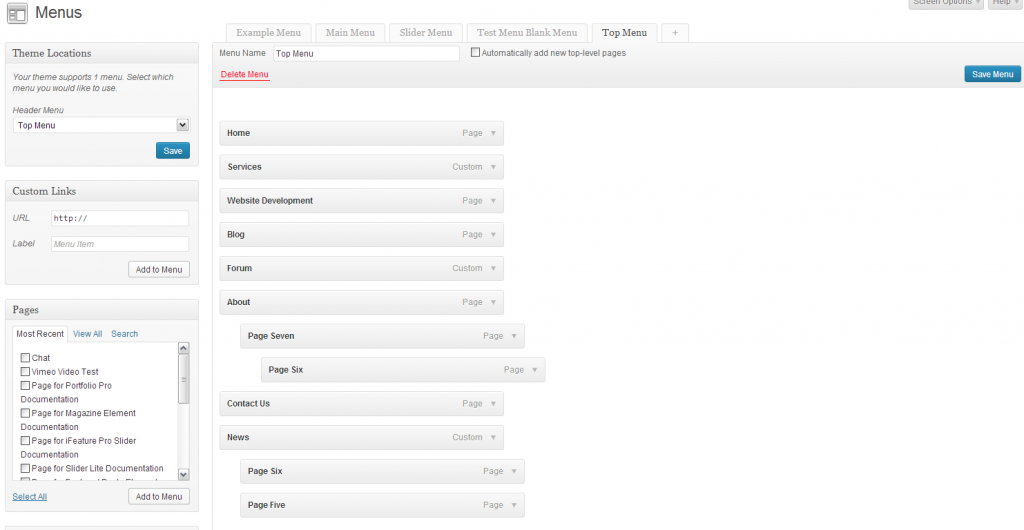Switch to the Main Menu tab
The width and height of the screenshot is (1024, 530).
click(350, 33)
